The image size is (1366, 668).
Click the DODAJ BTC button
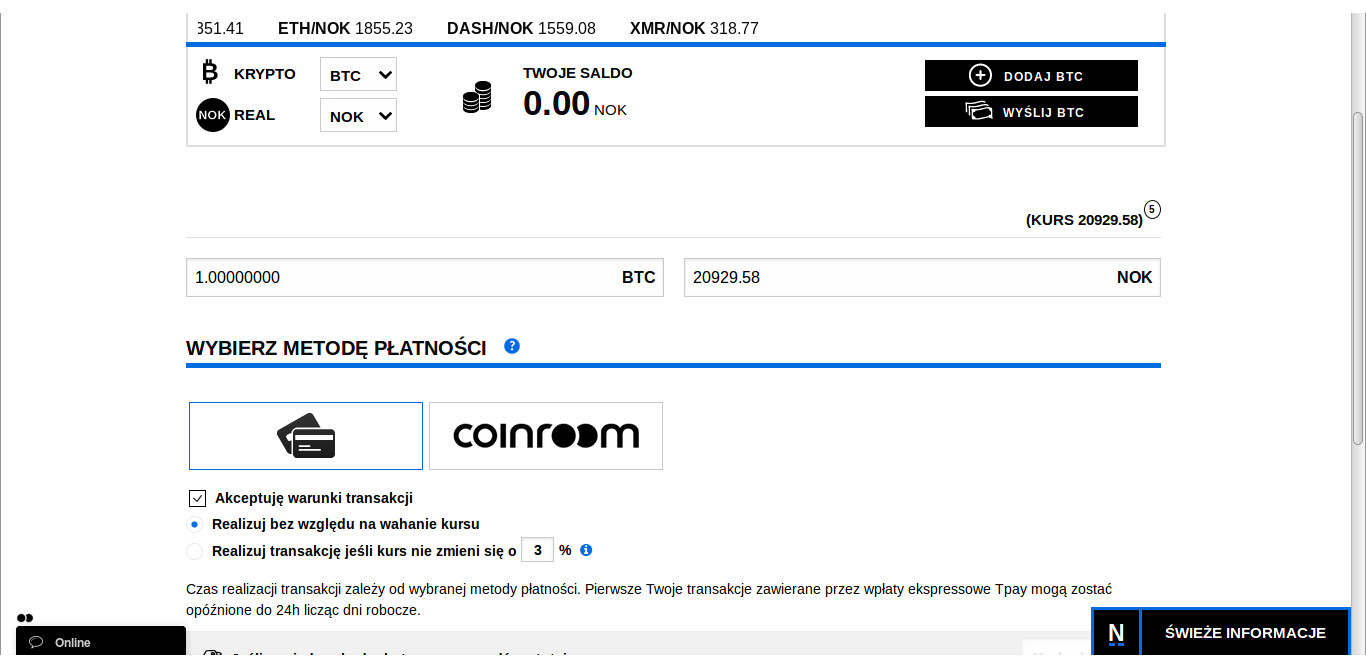tap(1031, 76)
